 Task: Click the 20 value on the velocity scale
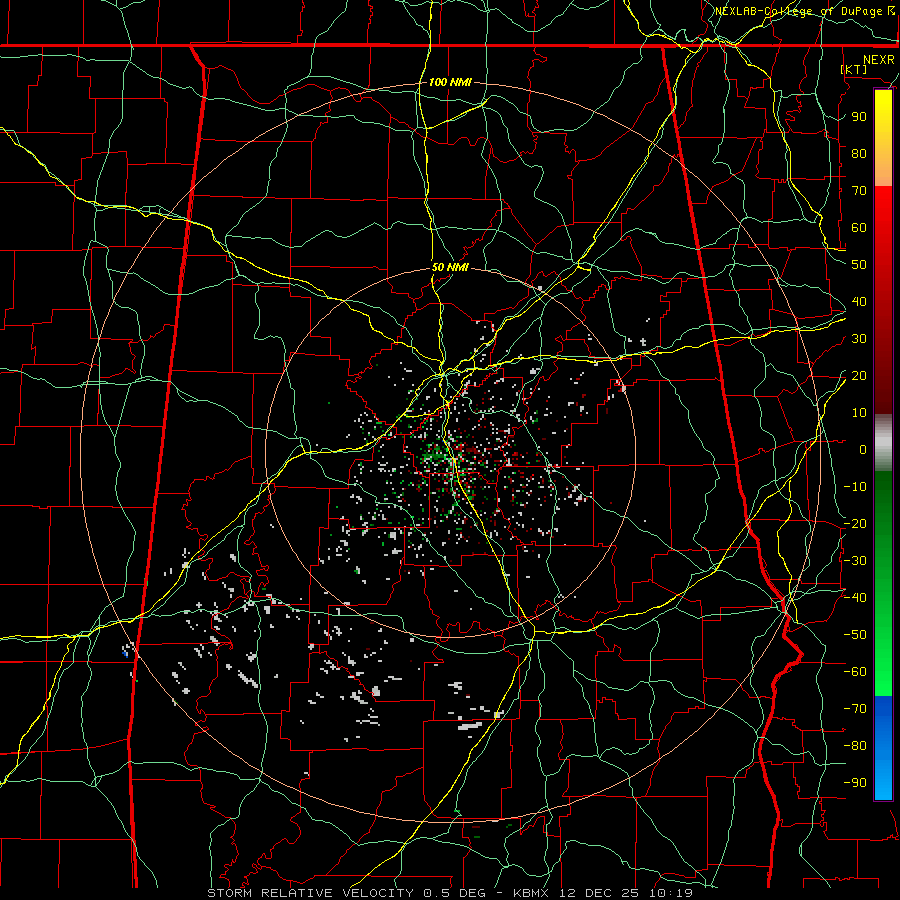tap(859, 376)
